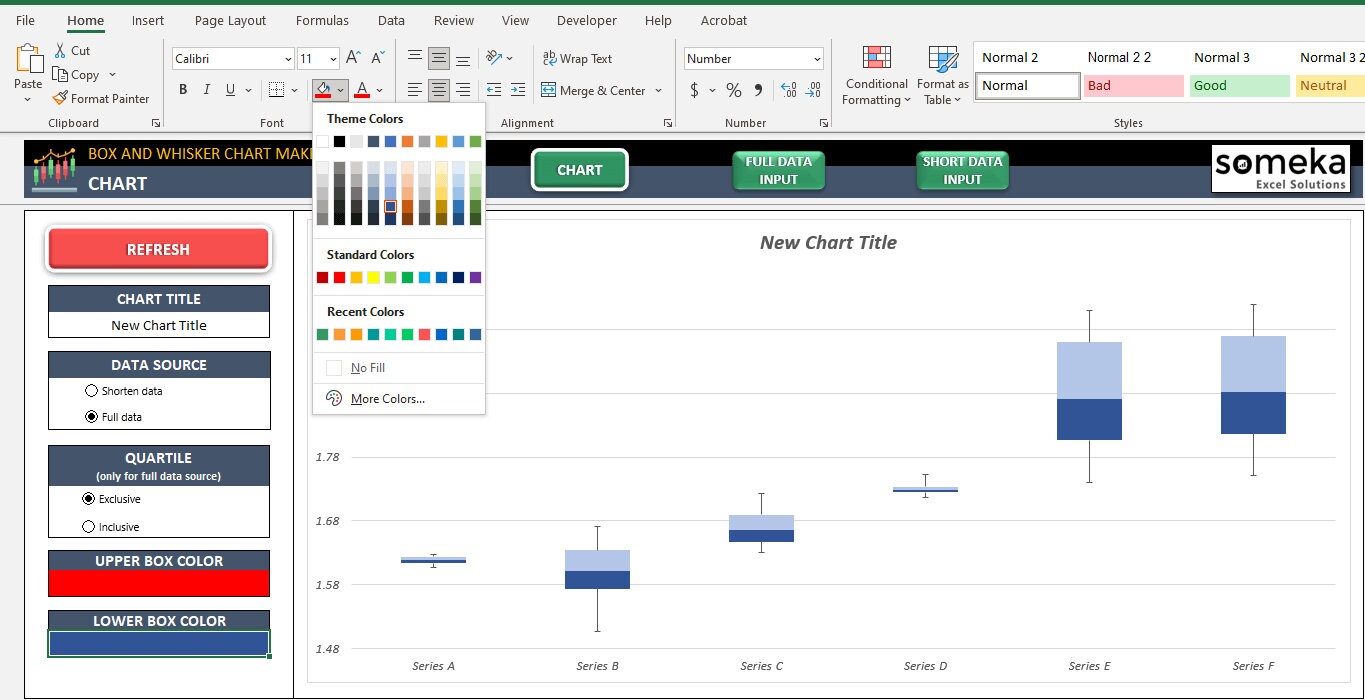Open the Merge & Center dropdown arrow
The width and height of the screenshot is (1365, 700).
click(x=659, y=90)
